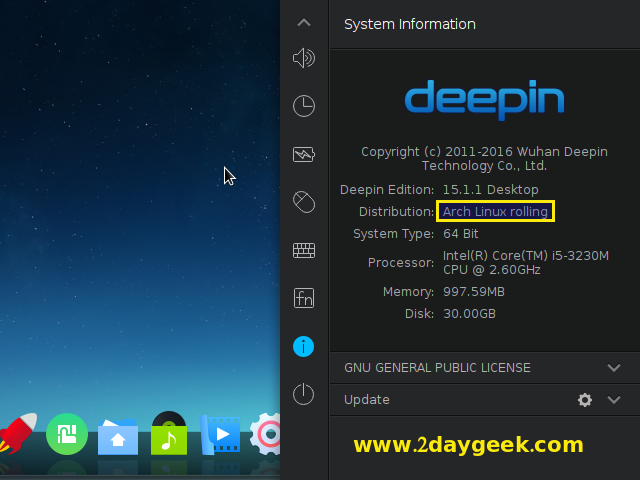Click the 15.1.1 Desktop edition value
This screenshot has height=480, width=640.
[x=491, y=189]
